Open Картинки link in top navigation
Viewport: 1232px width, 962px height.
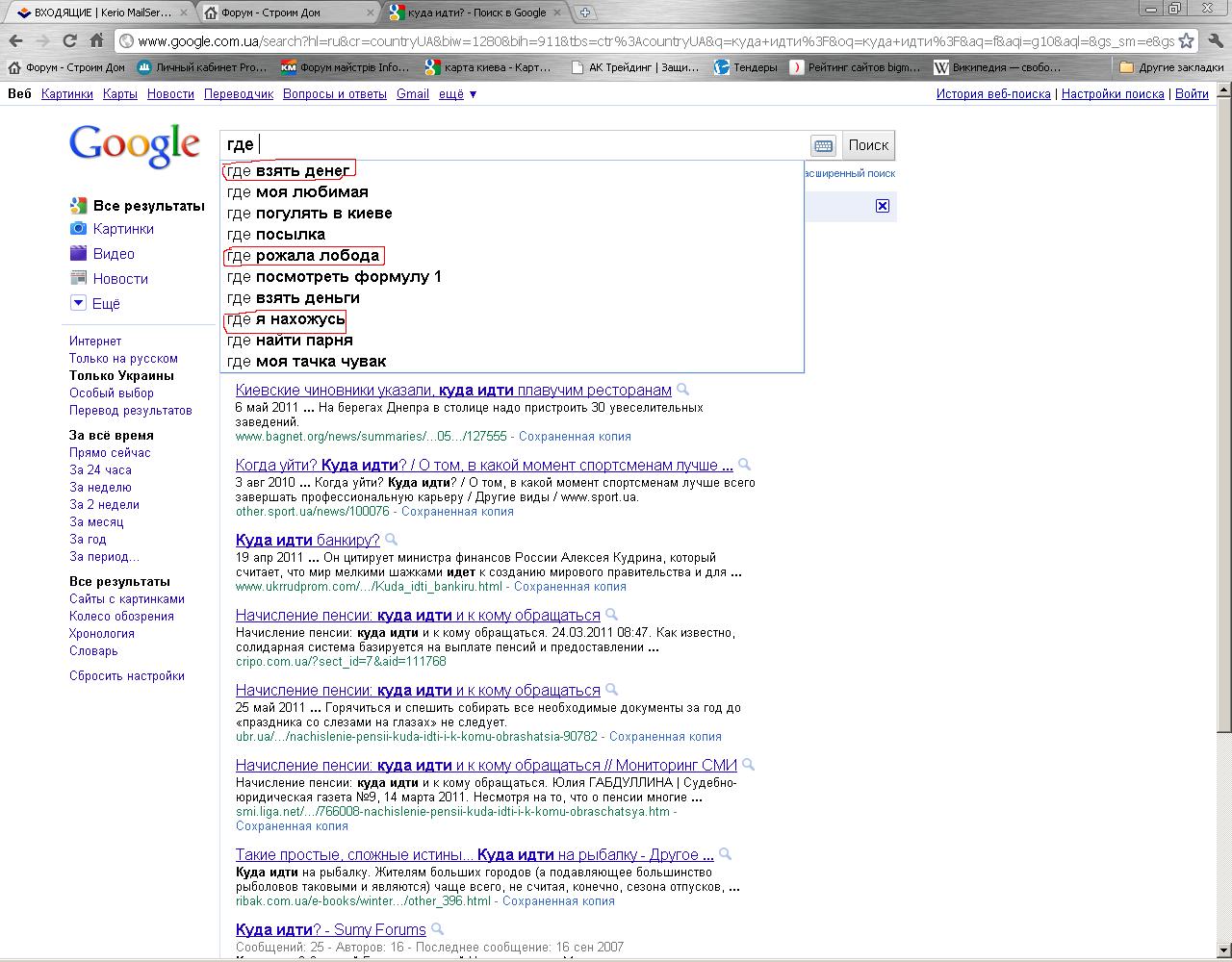67,94
